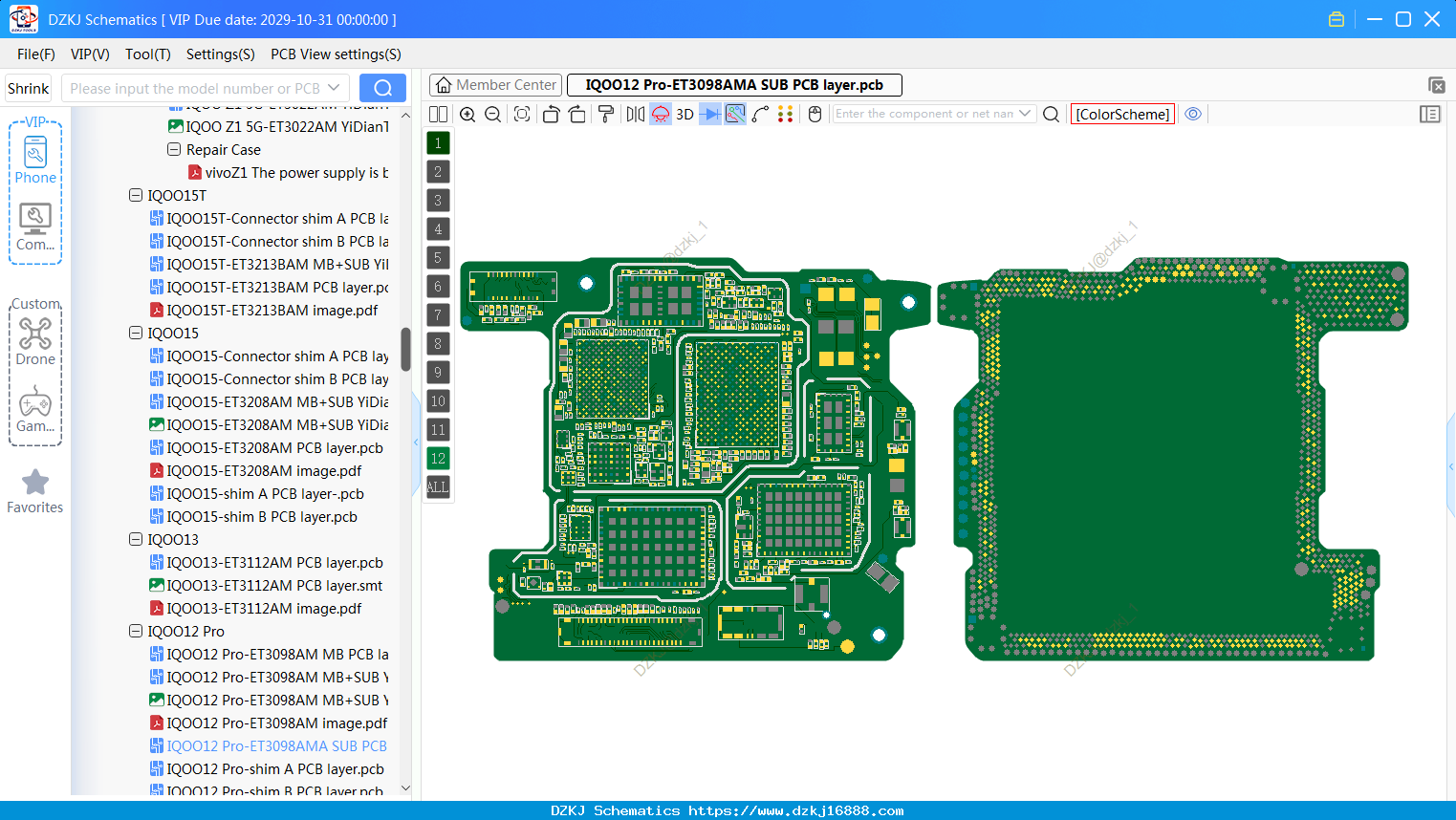Image resolution: width=1456 pixels, height=820 pixels.
Task: Show ALL PCB layers
Action: (x=438, y=487)
